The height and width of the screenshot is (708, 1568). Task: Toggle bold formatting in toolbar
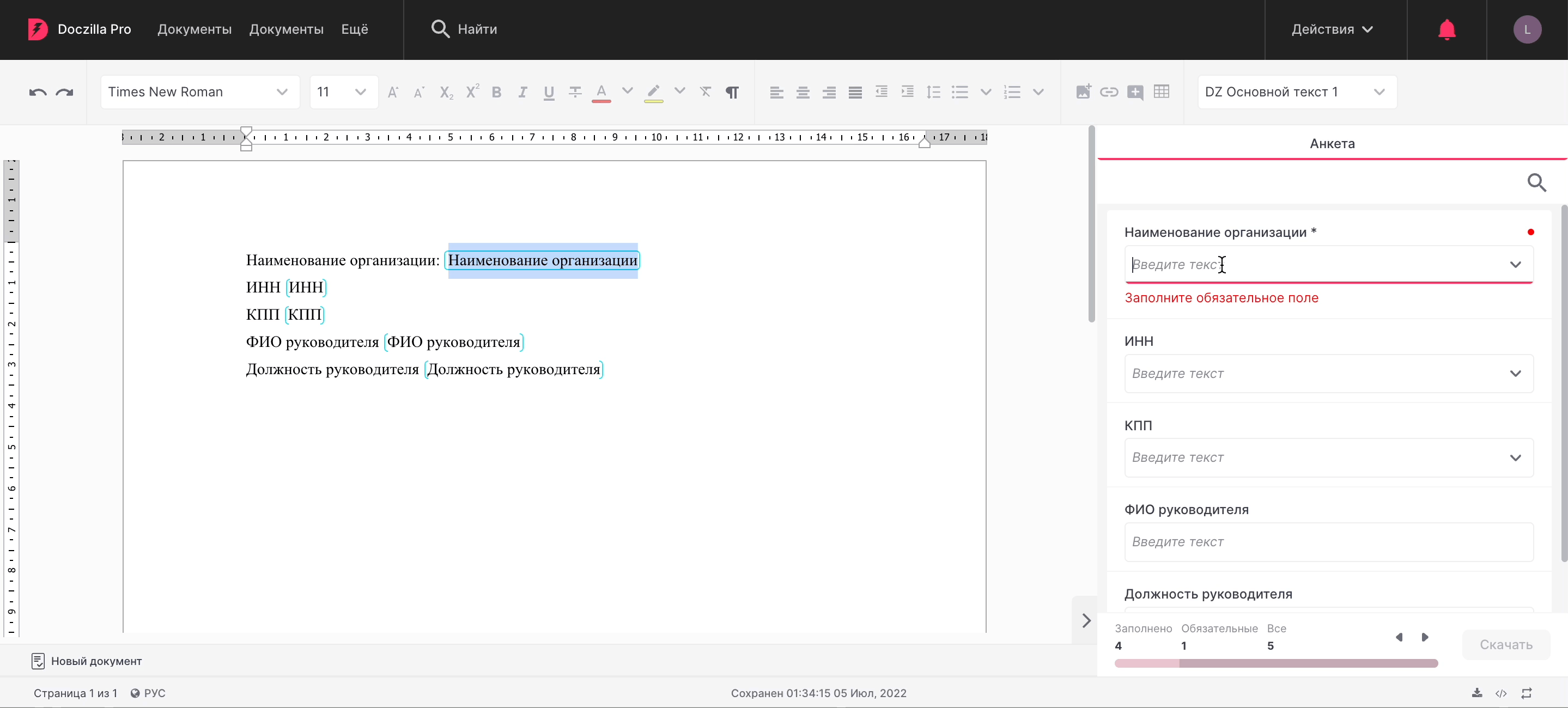[497, 93]
